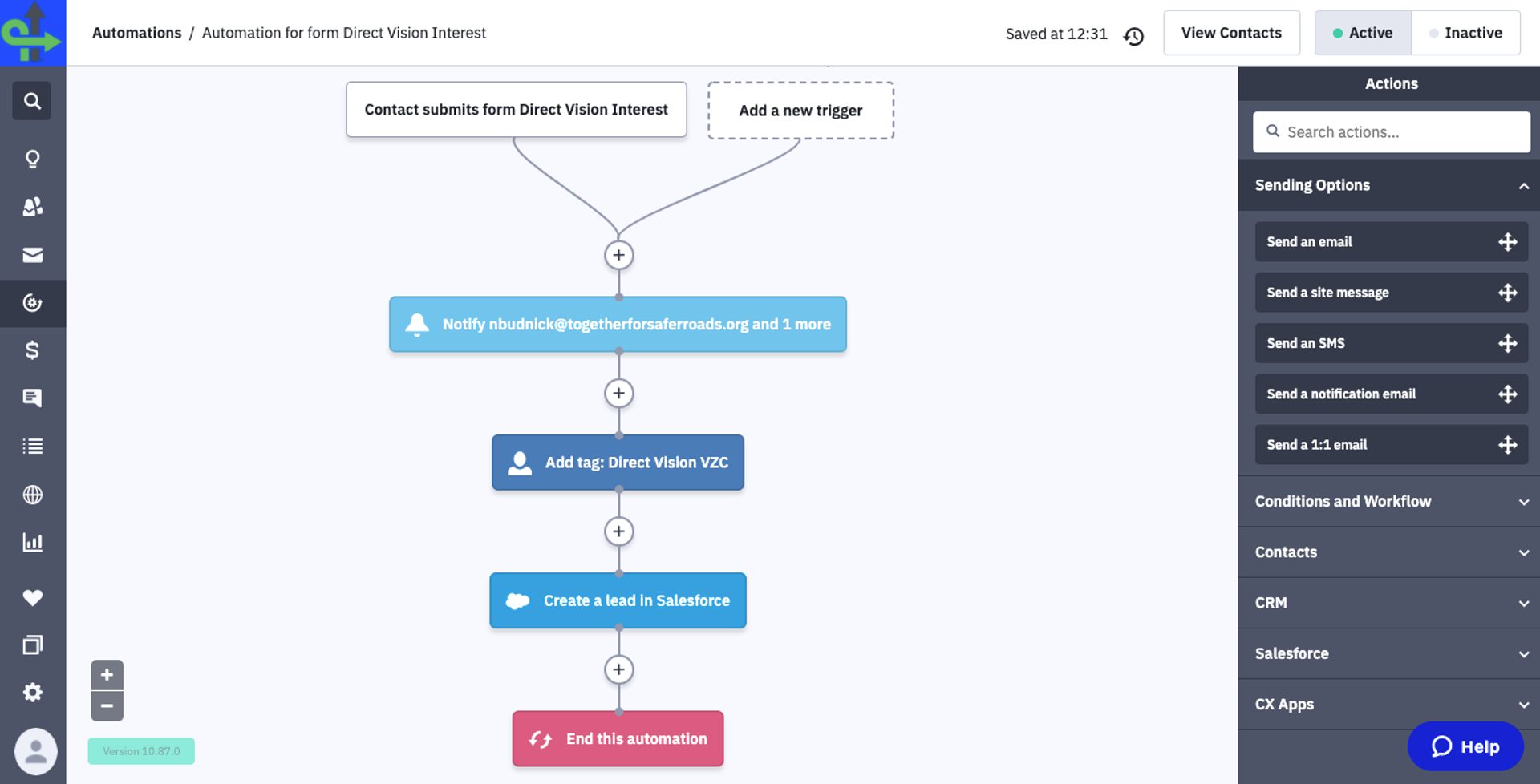Click the Lists icon in sidebar
The image size is (1540, 784).
pyautogui.click(x=32, y=447)
